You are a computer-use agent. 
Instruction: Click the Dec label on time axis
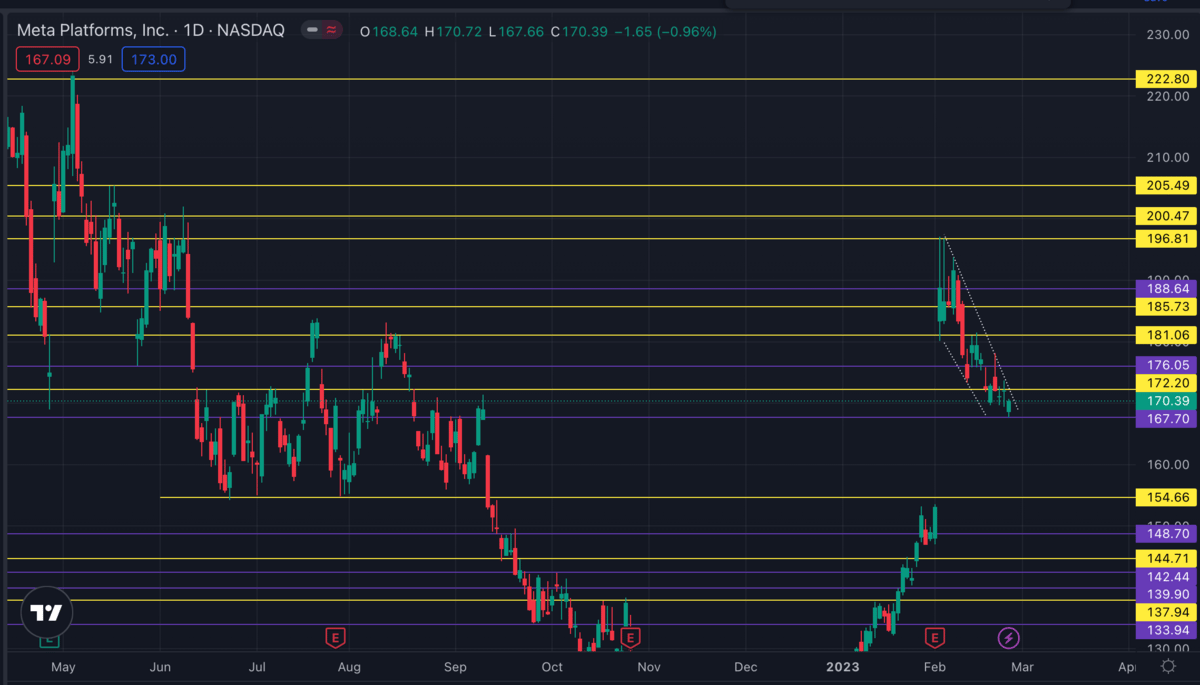745,666
